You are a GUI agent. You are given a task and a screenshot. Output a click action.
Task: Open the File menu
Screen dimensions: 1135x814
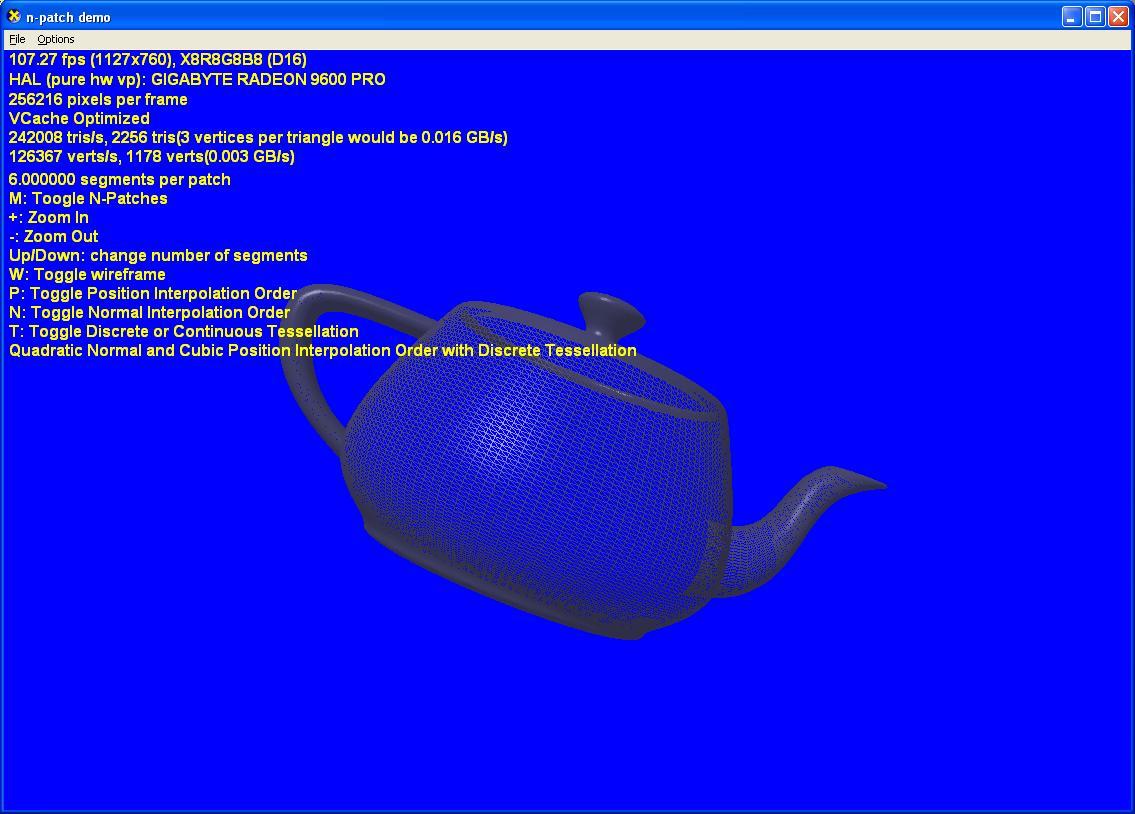click(16, 39)
